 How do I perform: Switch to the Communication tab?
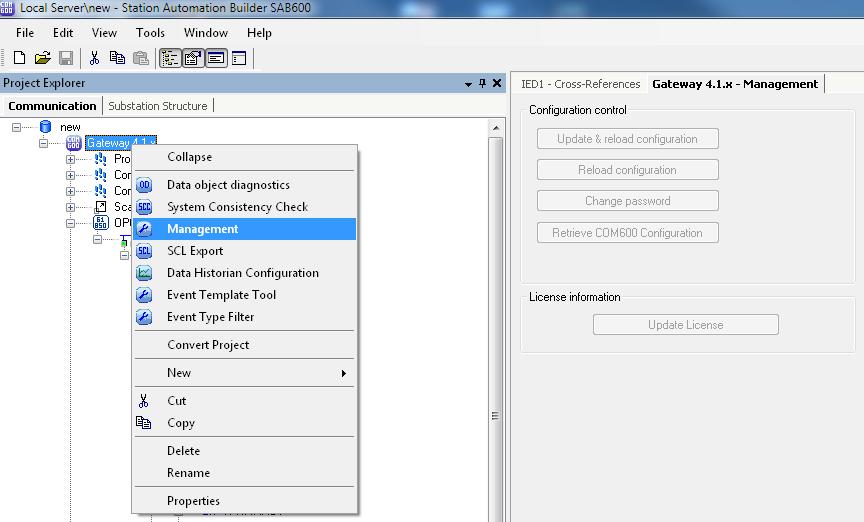[x=52, y=106]
